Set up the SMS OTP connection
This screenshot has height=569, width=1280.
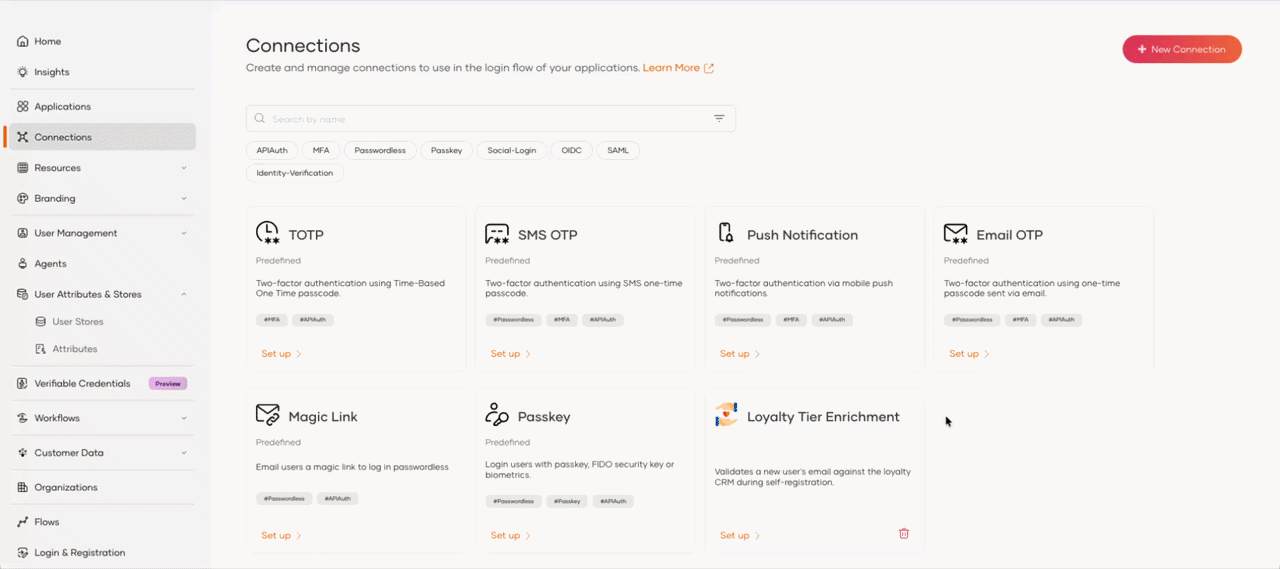point(510,354)
